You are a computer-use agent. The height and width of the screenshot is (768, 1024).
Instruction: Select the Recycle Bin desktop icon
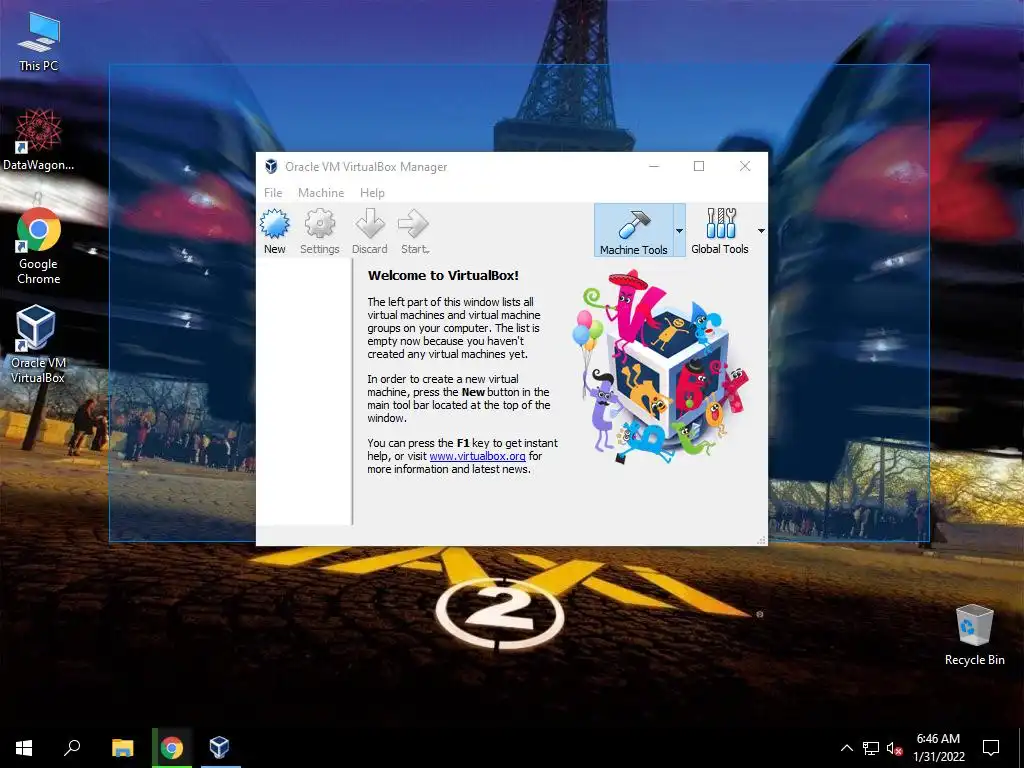click(x=974, y=635)
